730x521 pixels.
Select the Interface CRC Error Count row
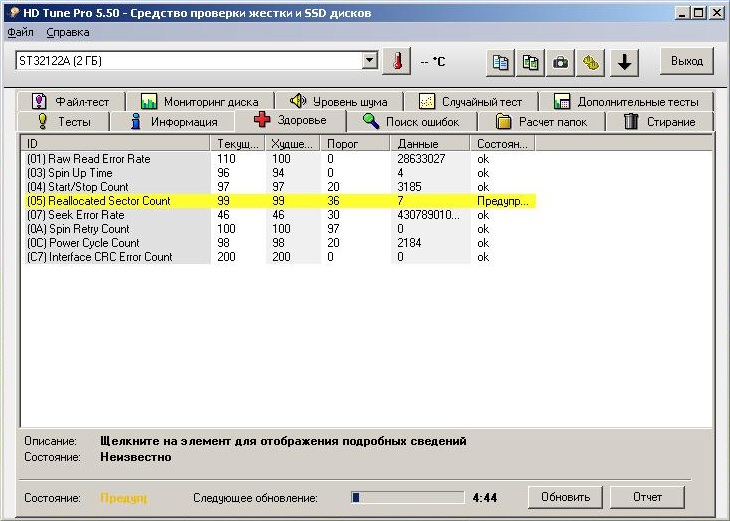279,257
